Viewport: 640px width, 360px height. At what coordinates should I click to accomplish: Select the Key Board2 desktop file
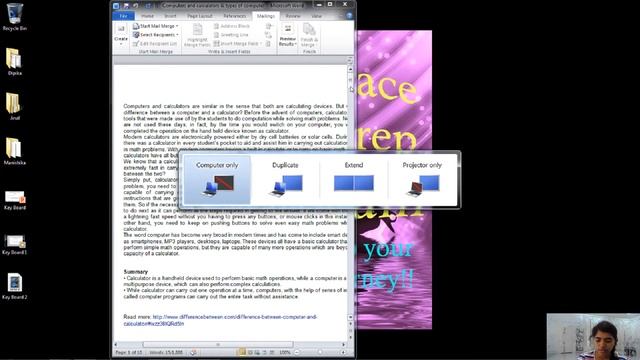tap(15, 286)
